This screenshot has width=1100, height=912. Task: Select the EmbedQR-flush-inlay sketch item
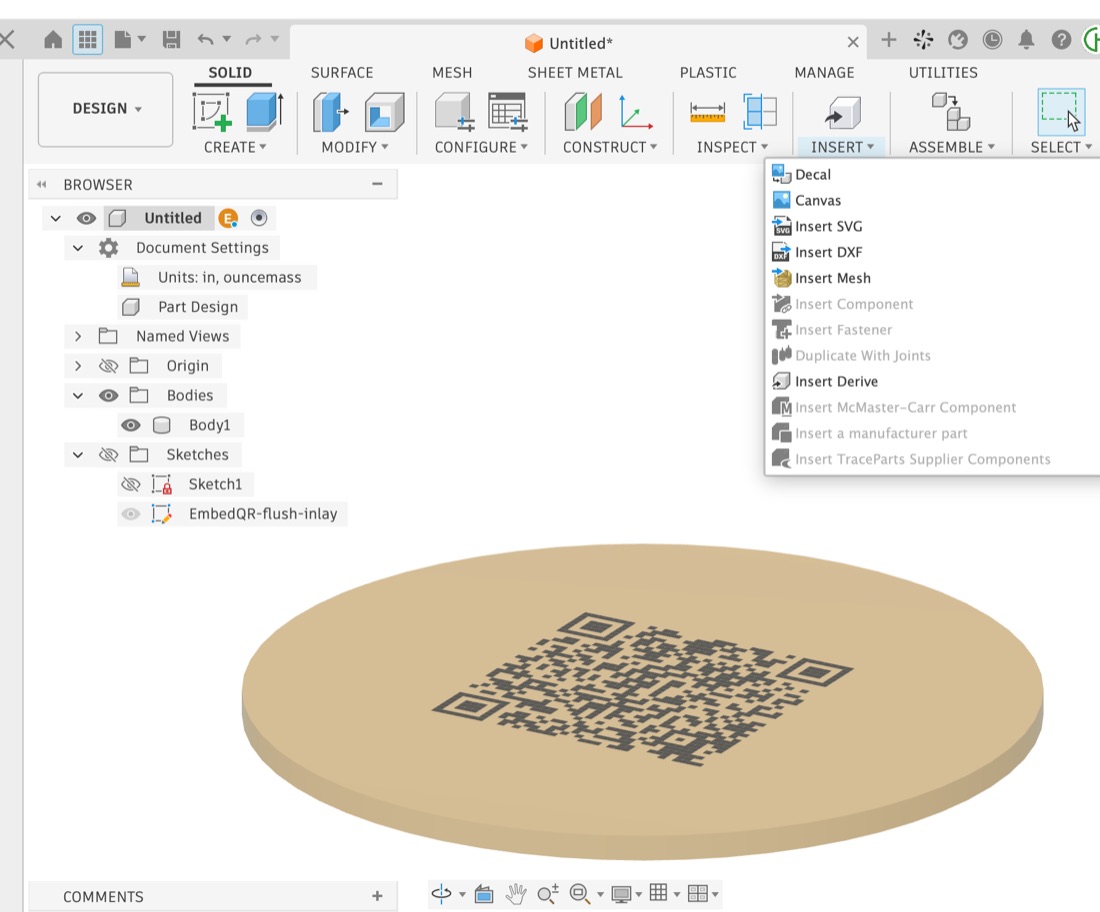pyautogui.click(x=262, y=514)
